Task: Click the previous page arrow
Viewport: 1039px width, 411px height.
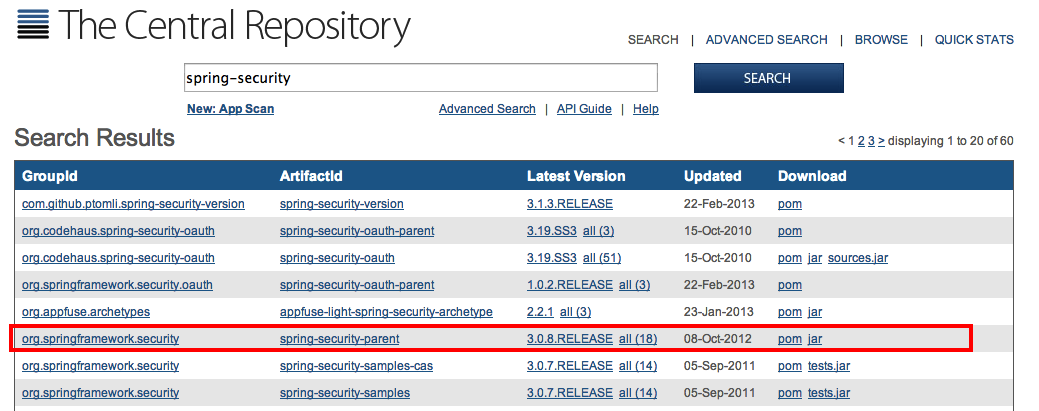Action: pyautogui.click(x=842, y=141)
